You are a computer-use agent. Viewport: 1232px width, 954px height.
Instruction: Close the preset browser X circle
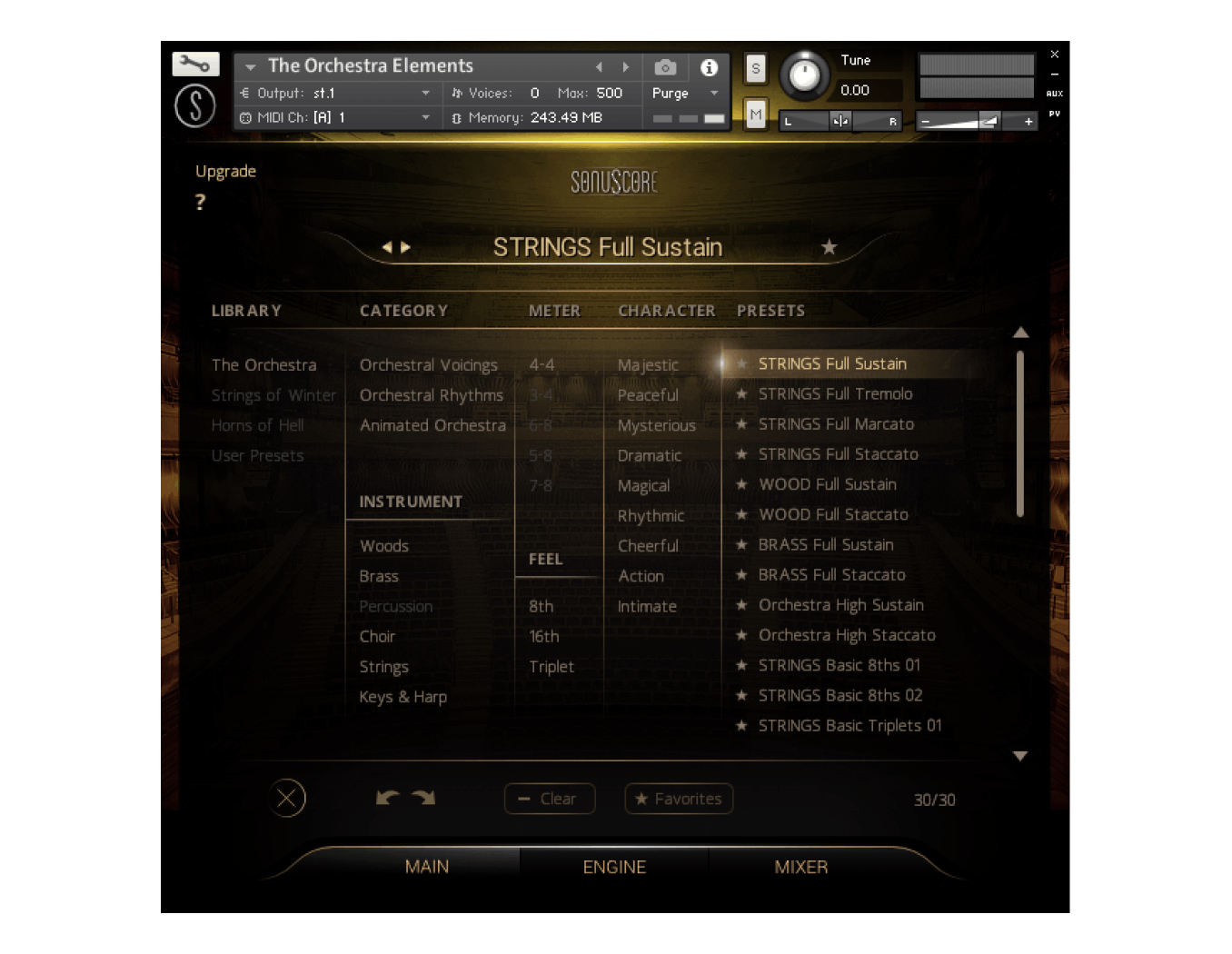pos(287,799)
